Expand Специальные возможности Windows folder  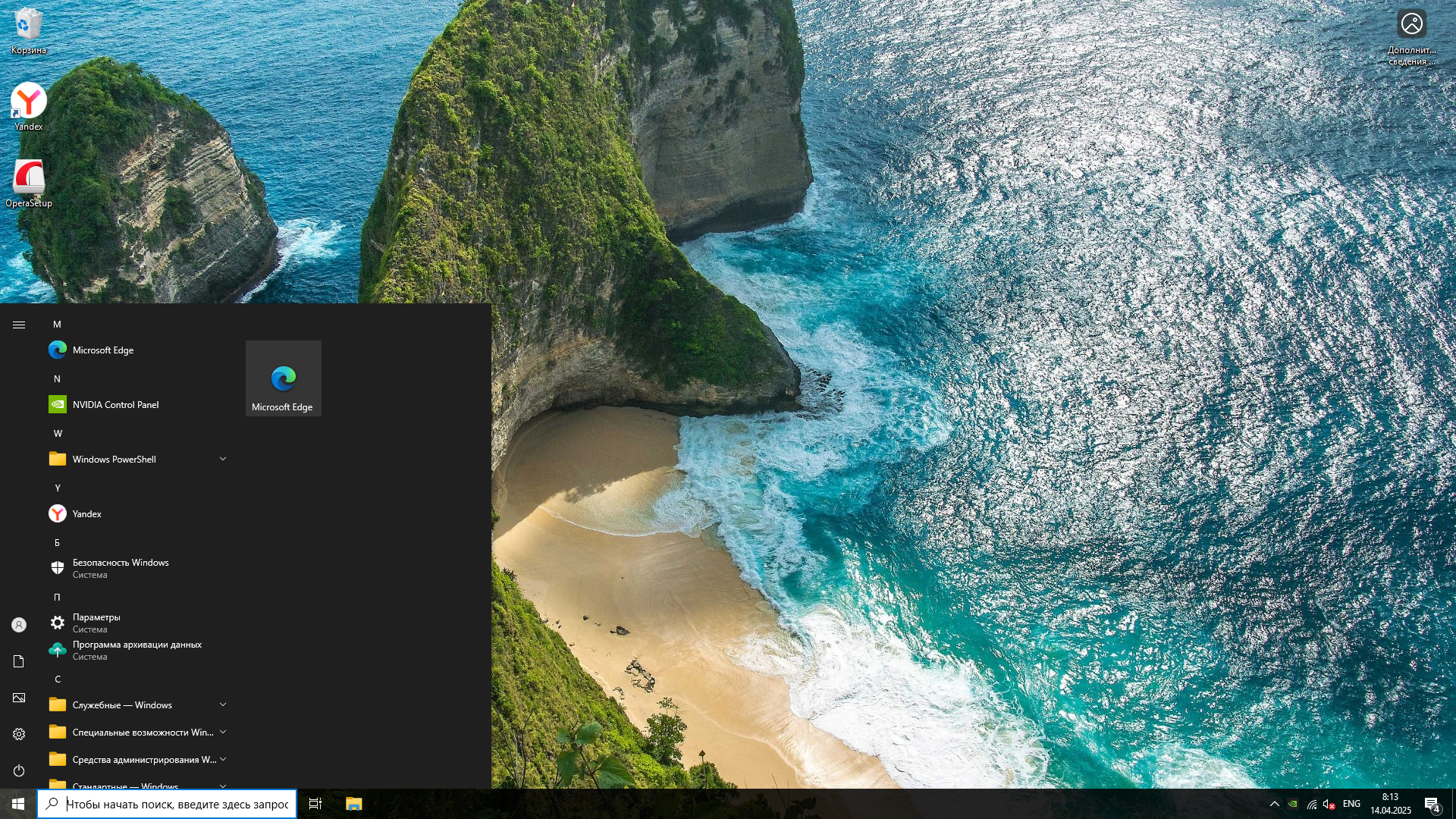pyautogui.click(x=136, y=733)
